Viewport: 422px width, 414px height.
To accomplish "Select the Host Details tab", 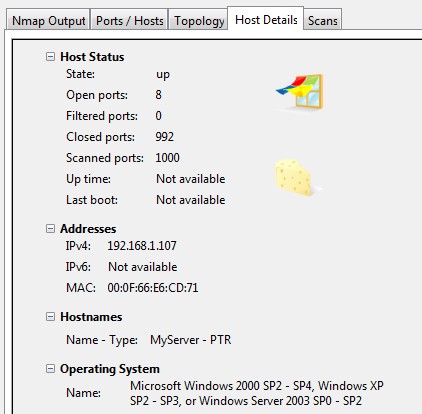I will pos(266,19).
